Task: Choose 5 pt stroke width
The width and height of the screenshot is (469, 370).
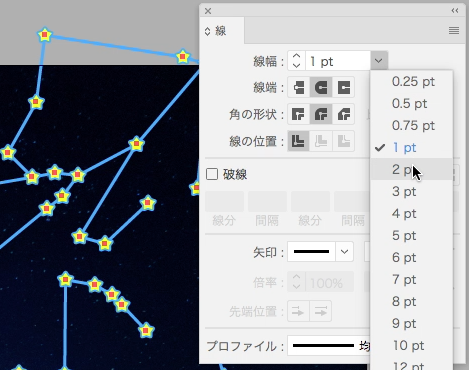Action: coord(412,236)
